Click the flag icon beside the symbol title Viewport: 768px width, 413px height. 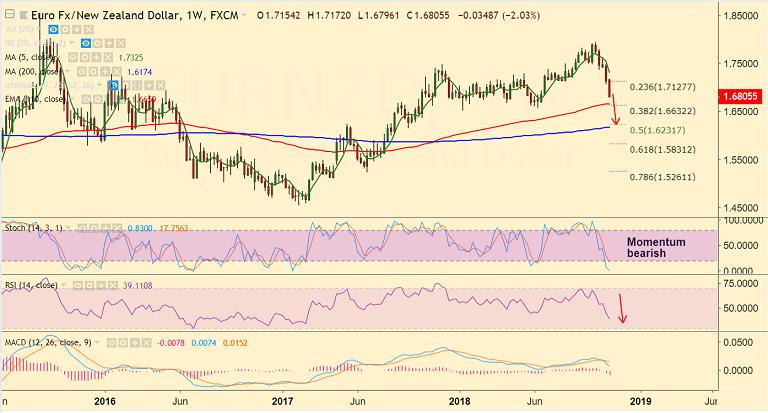pos(24,15)
